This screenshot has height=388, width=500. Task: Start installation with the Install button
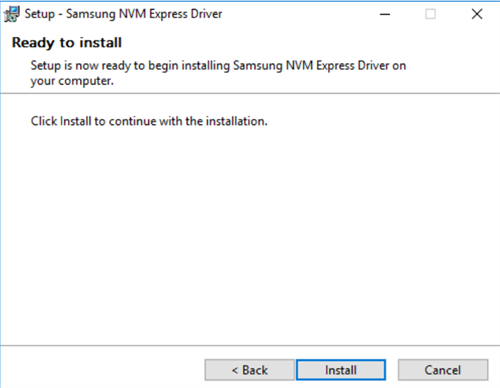pyautogui.click(x=341, y=370)
